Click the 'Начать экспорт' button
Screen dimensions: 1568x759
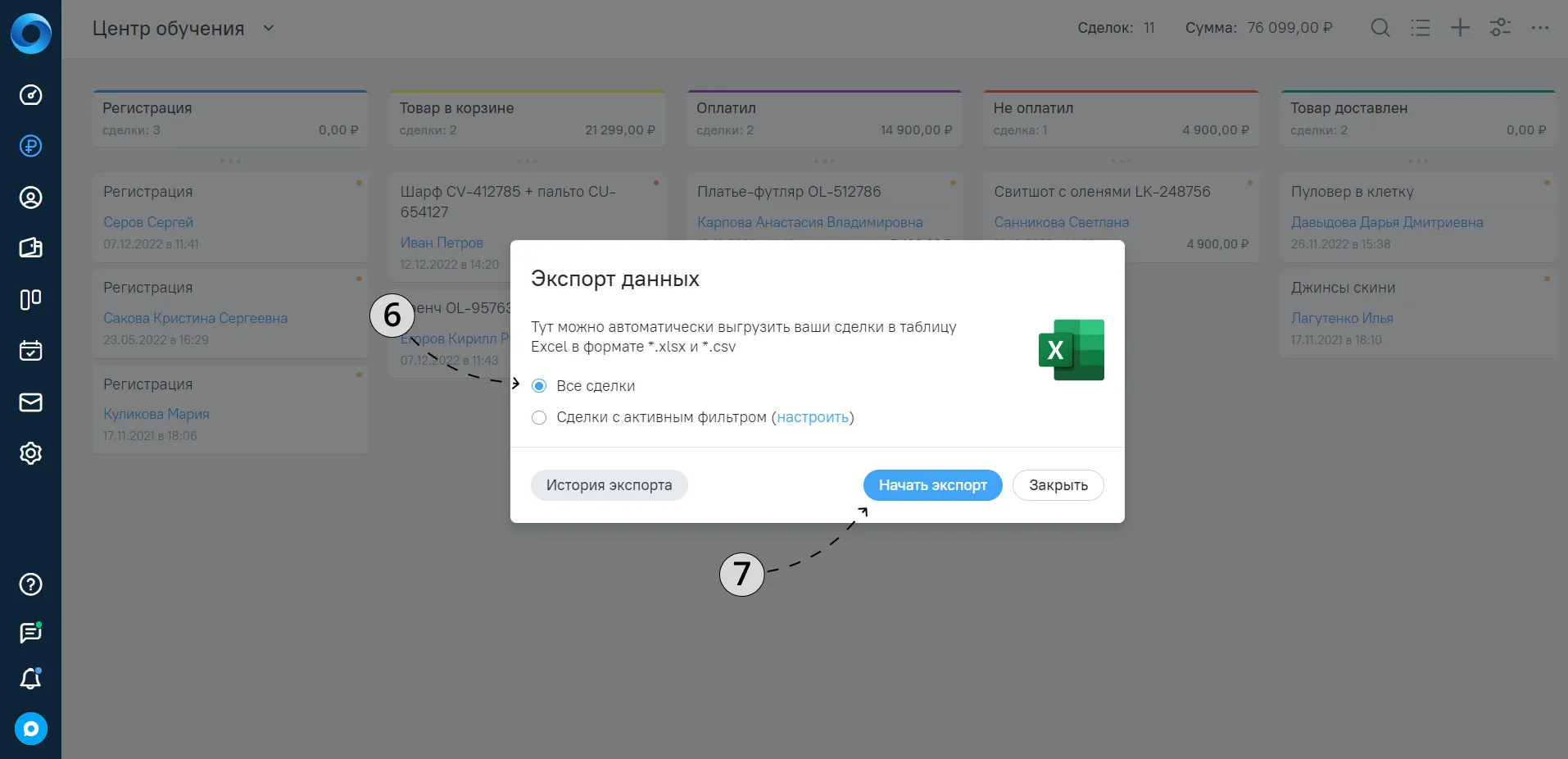(932, 485)
